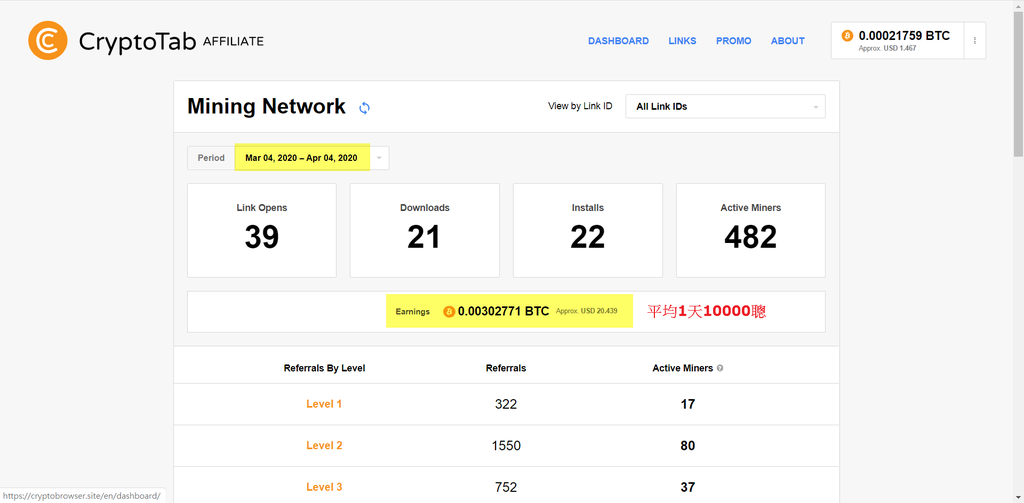
Task: Click the Installs 22 card
Action: point(588,230)
